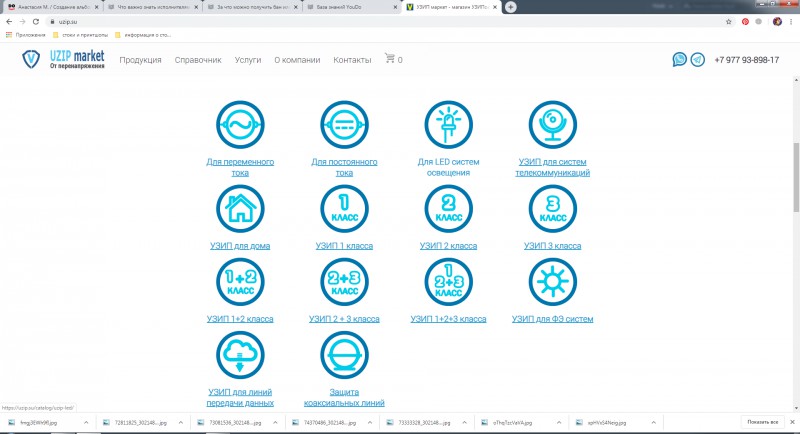
Task: Open информация о сто... bookmark folder
Action: pyautogui.click(x=143, y=35)
